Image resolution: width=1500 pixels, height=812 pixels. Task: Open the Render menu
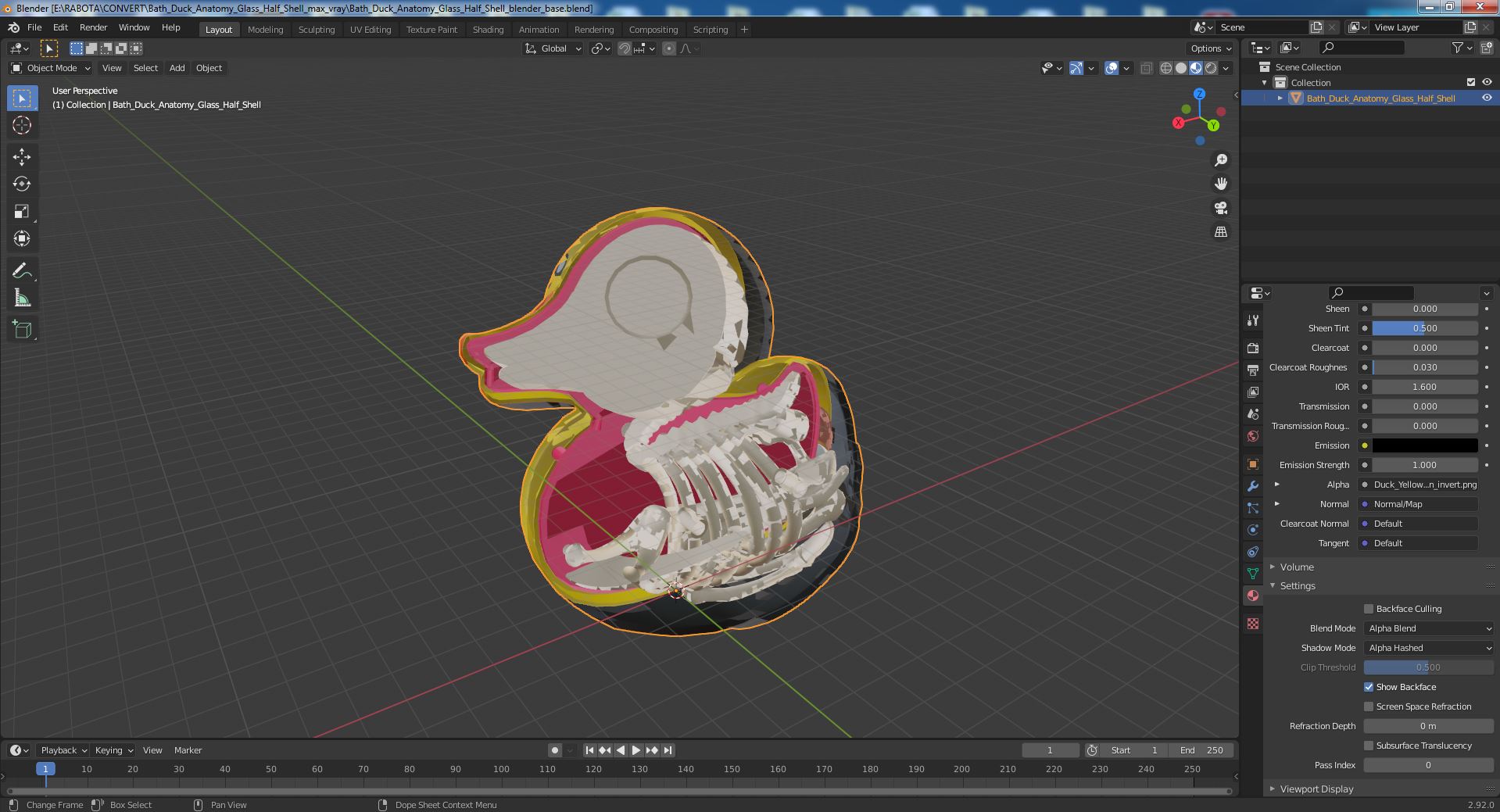click(93, 27)
